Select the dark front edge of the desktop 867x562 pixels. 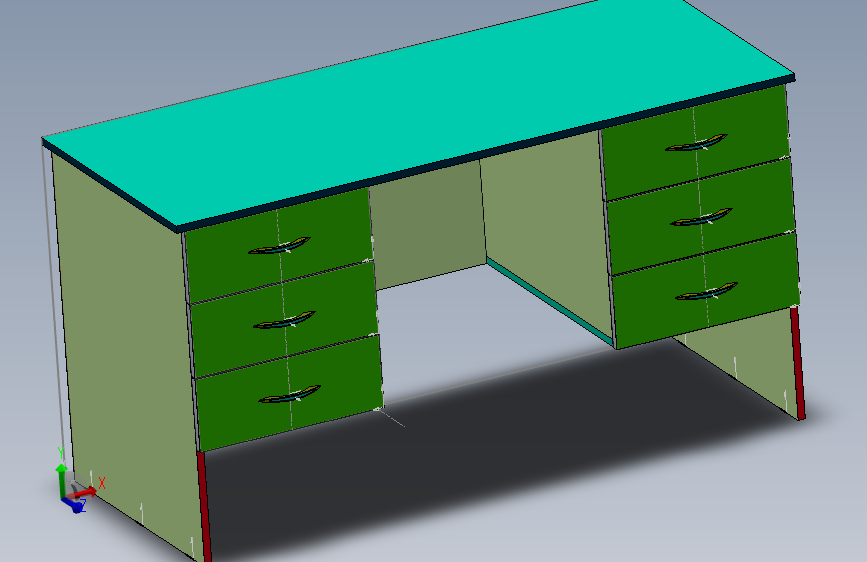[487, 154]
